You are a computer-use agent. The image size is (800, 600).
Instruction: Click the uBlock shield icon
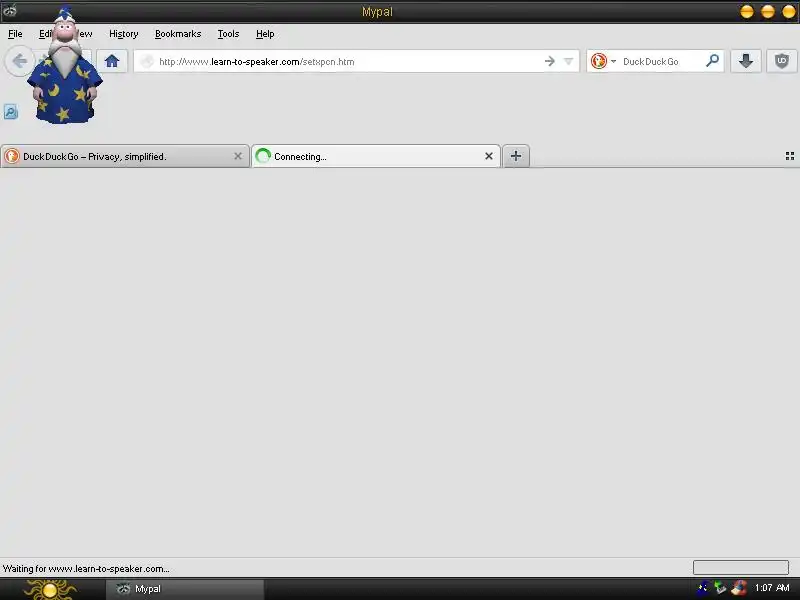[782, 61]
